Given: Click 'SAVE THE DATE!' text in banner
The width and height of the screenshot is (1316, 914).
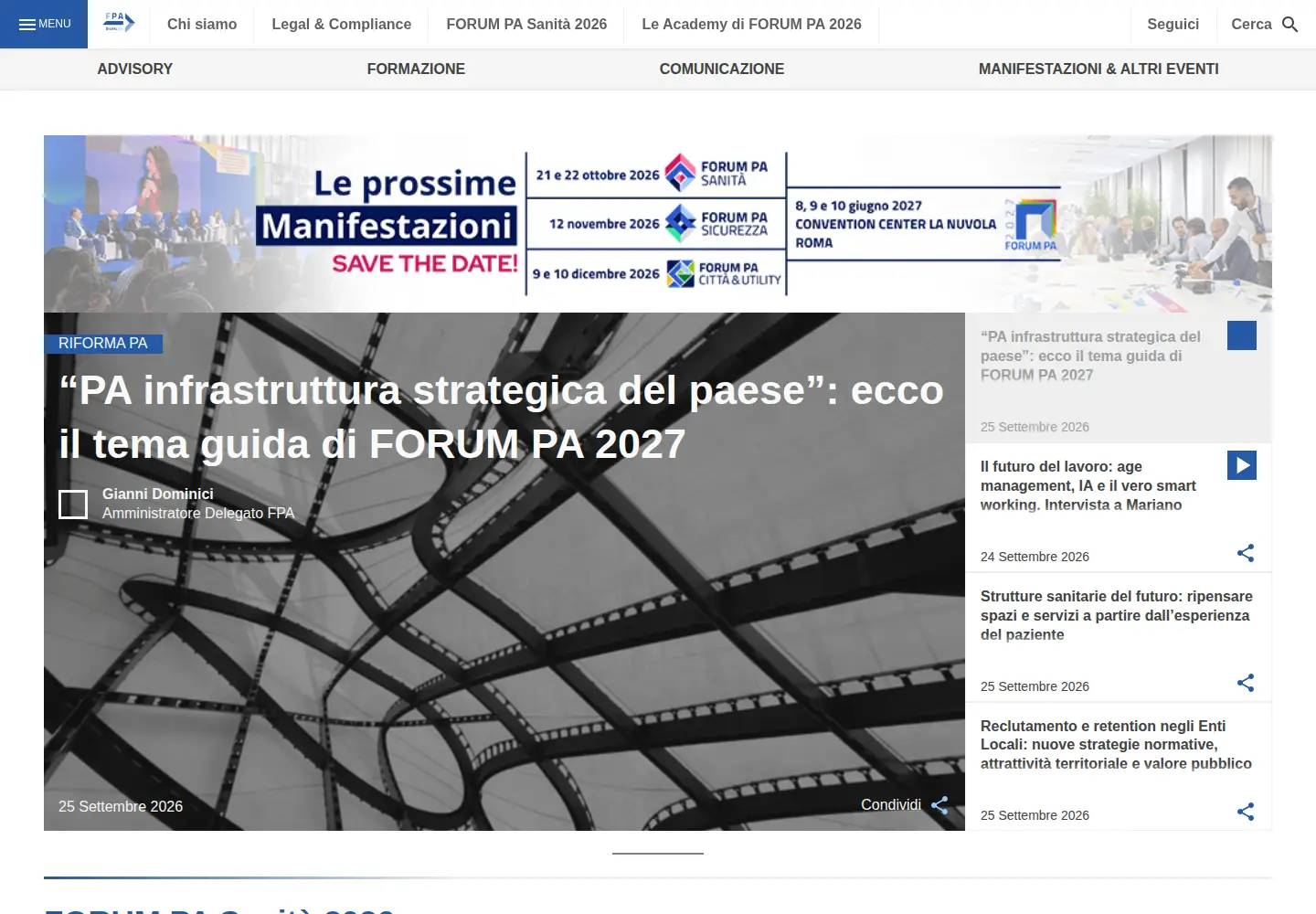Looking at the screenshot, I should pos(425,264).
